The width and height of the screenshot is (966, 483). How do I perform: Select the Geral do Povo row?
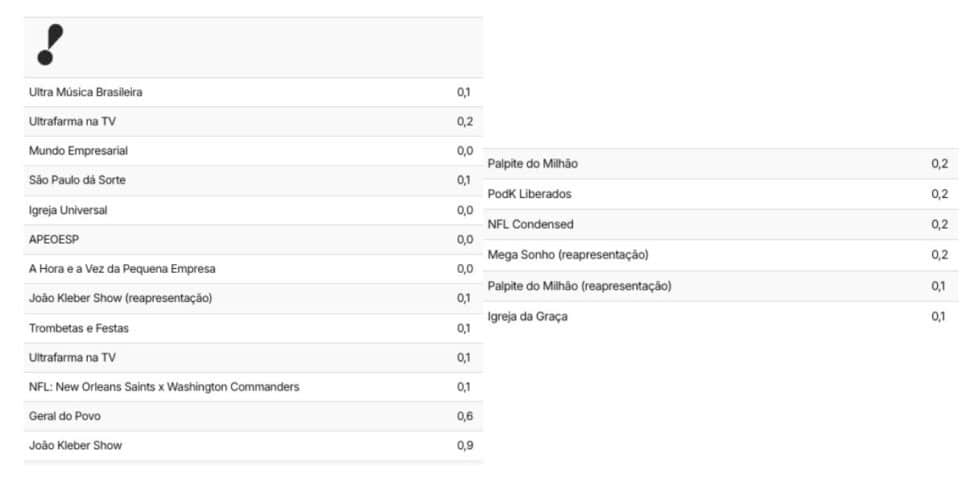[x=253, y=416]
